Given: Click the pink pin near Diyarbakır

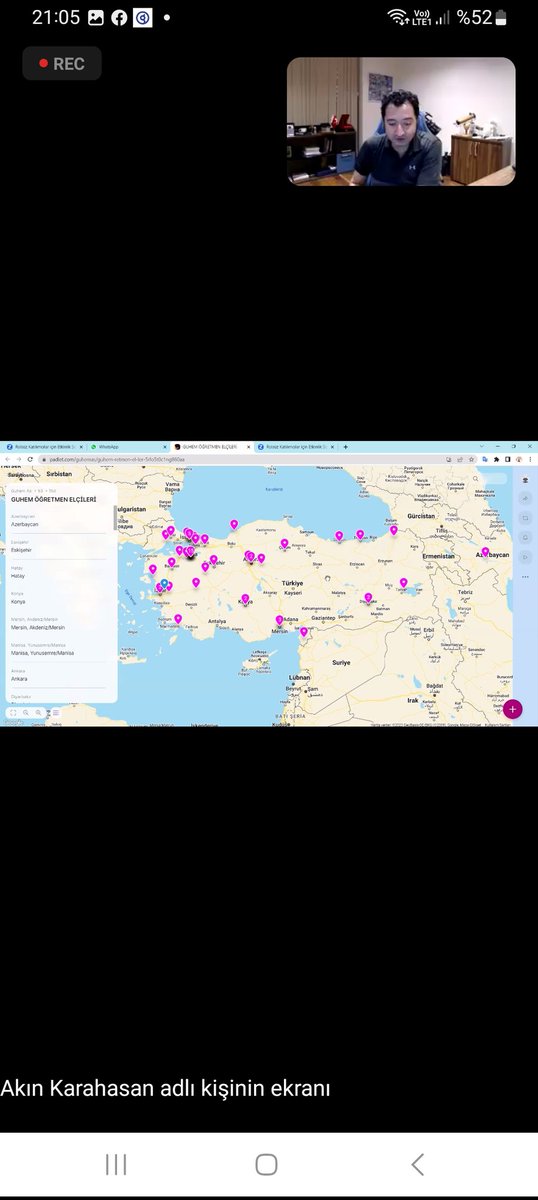Looking at the screenshot, I should pyautogui.click(x=368, y=597).
